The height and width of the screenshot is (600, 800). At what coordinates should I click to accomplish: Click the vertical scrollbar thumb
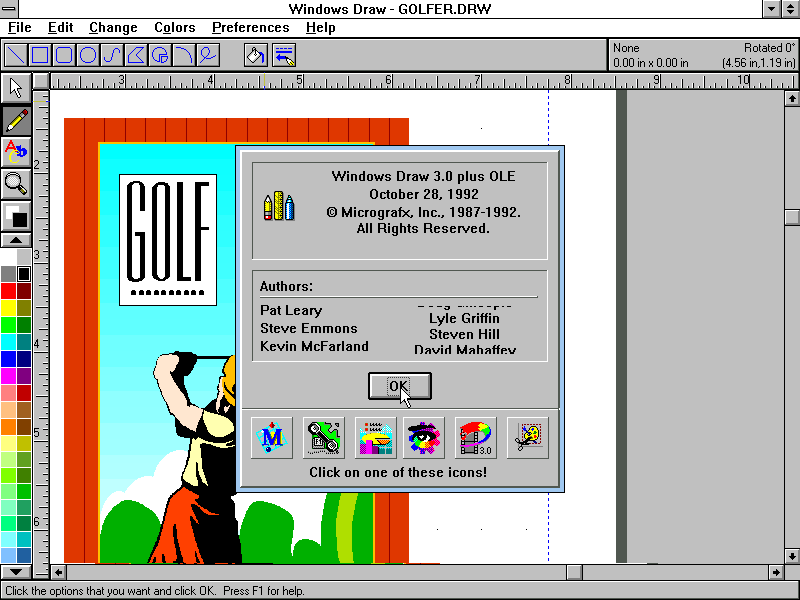(x=792, y=217)
